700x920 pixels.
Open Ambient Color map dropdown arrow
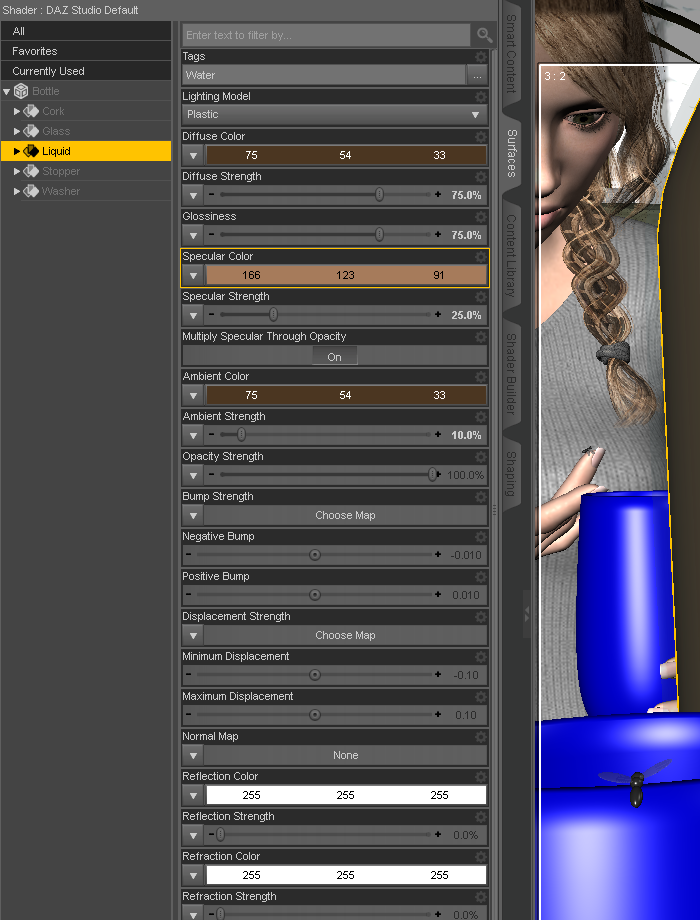(193, 395)
